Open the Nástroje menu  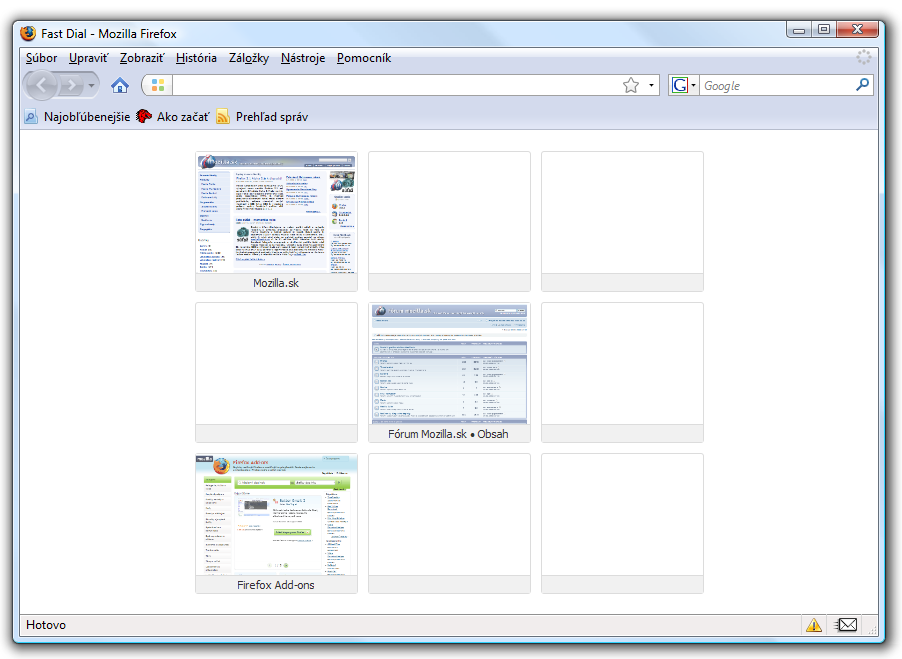point(303,58)
